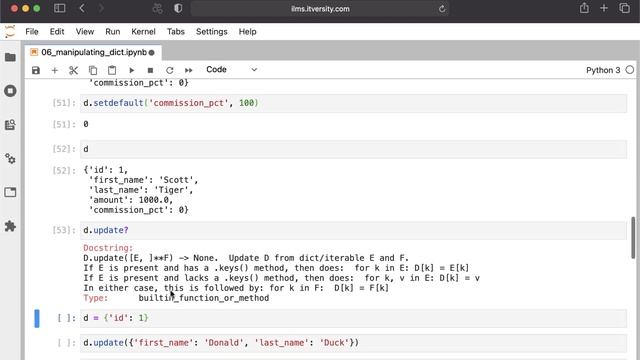Open the property inspector gears icon

pos(10,158)
